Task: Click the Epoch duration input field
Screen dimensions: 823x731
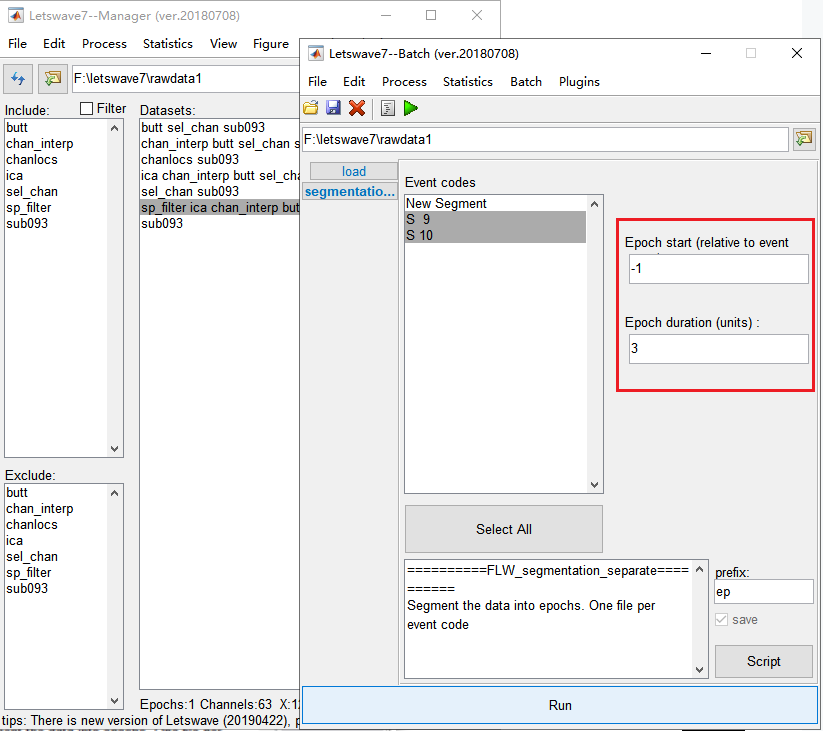Action: tap(719, 348)
